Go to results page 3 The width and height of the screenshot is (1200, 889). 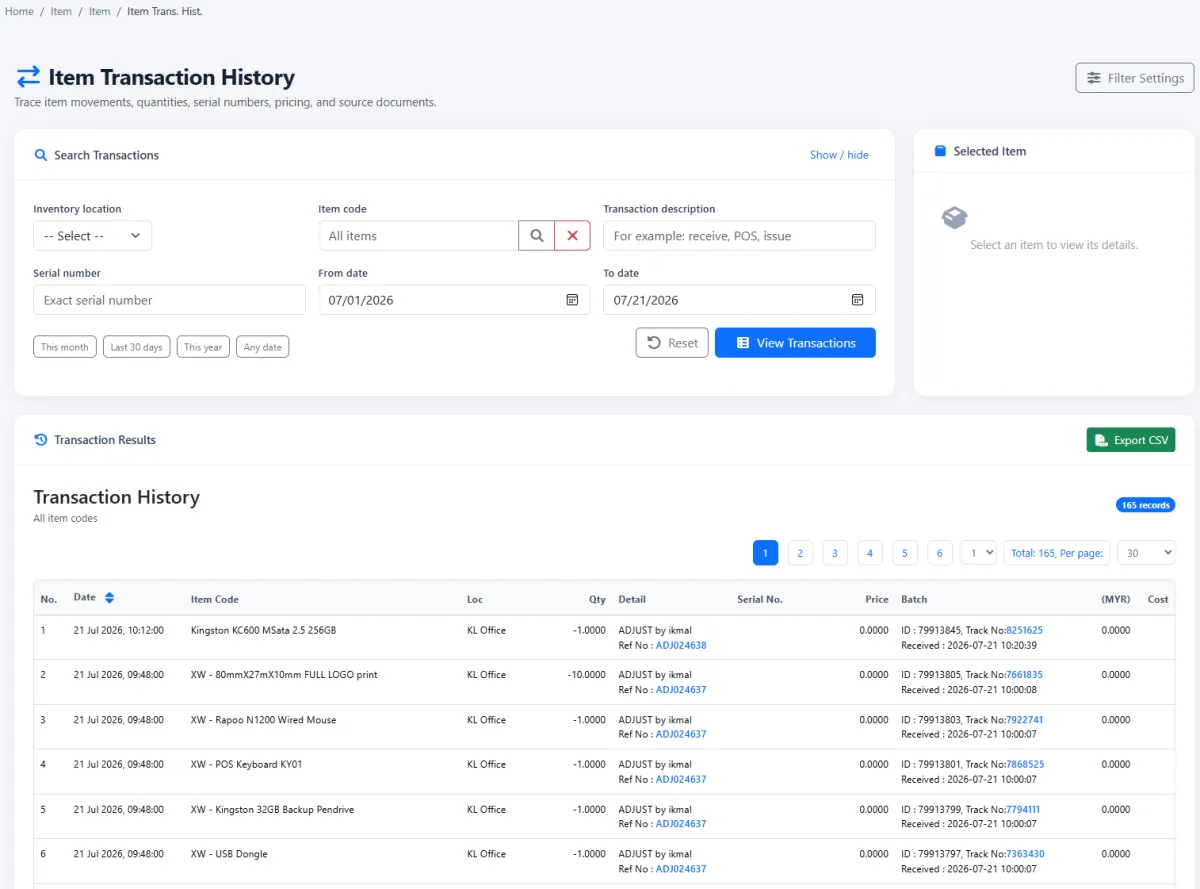point(835,553)
